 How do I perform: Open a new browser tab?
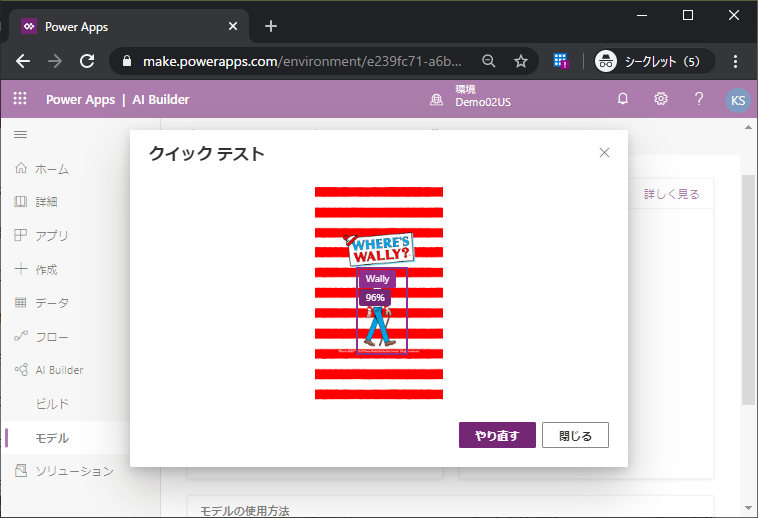271,26
